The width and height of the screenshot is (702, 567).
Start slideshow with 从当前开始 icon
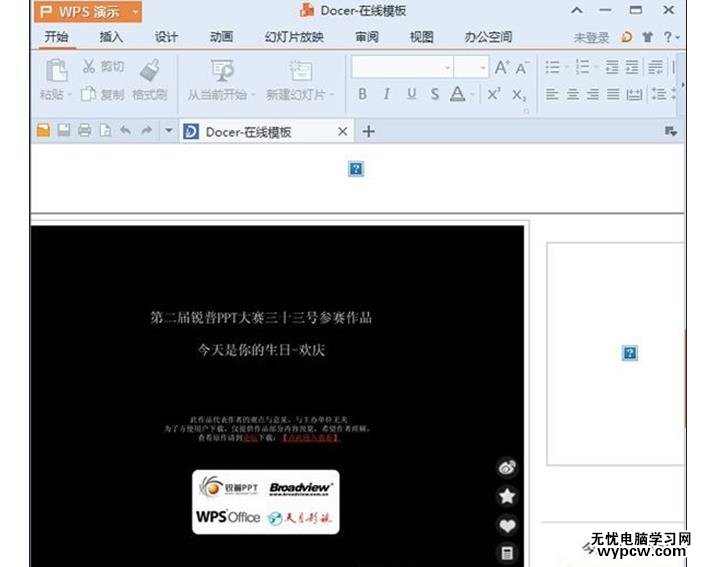tap(222, 71)
